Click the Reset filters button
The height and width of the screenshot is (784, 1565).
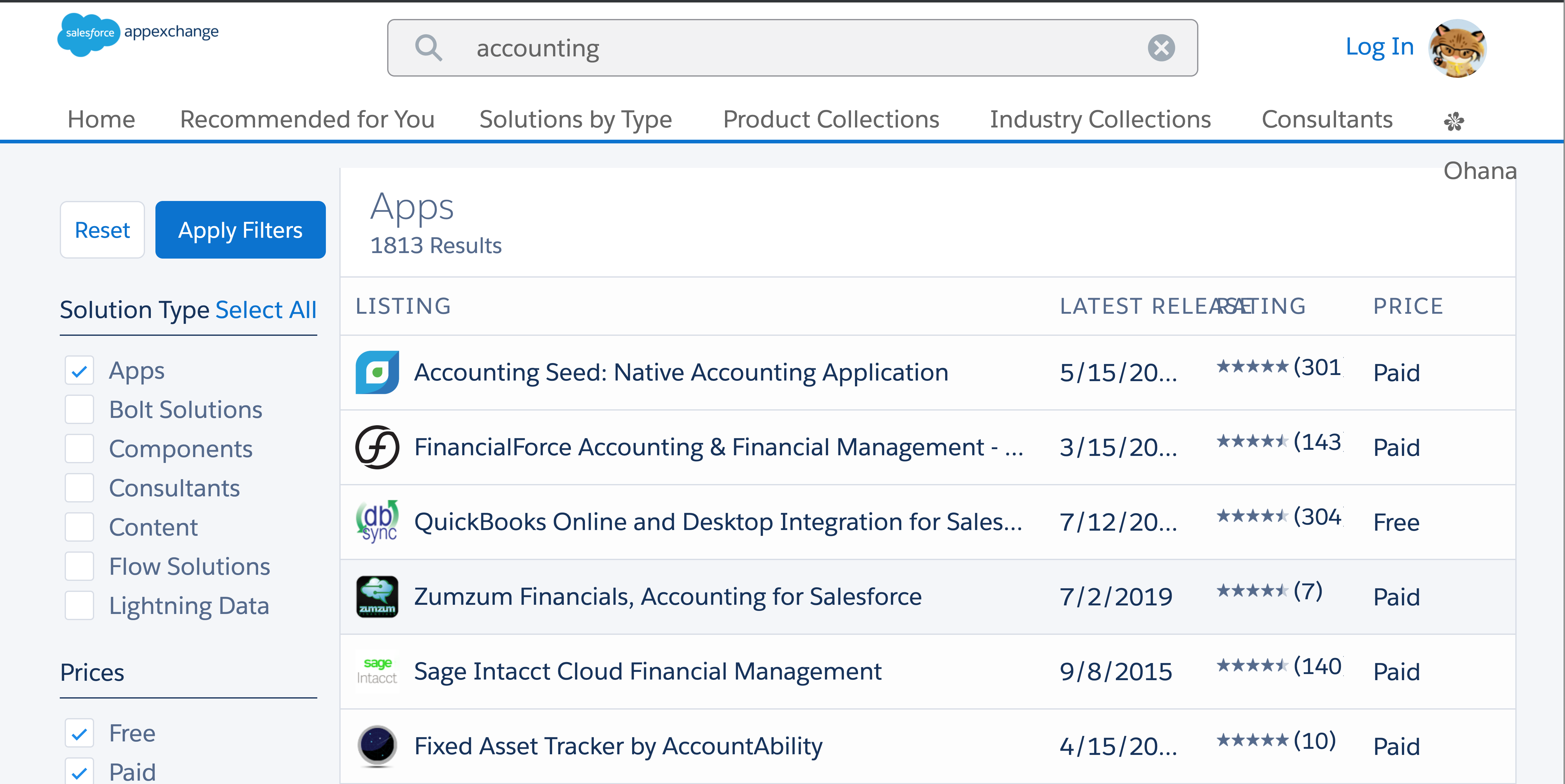pyautogui.click(x=102, y=229)
